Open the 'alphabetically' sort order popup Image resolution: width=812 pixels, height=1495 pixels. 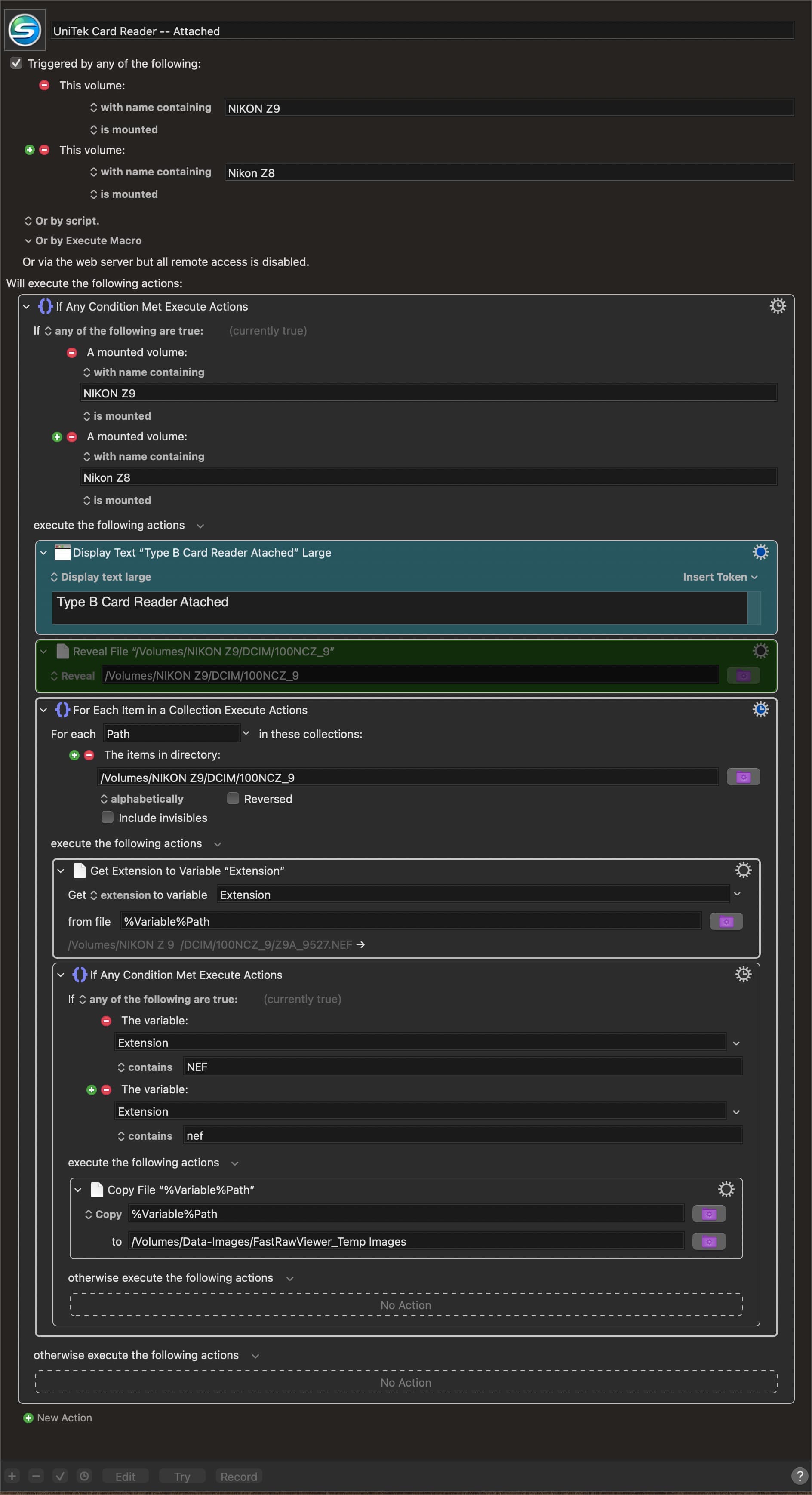coord(142,799)
